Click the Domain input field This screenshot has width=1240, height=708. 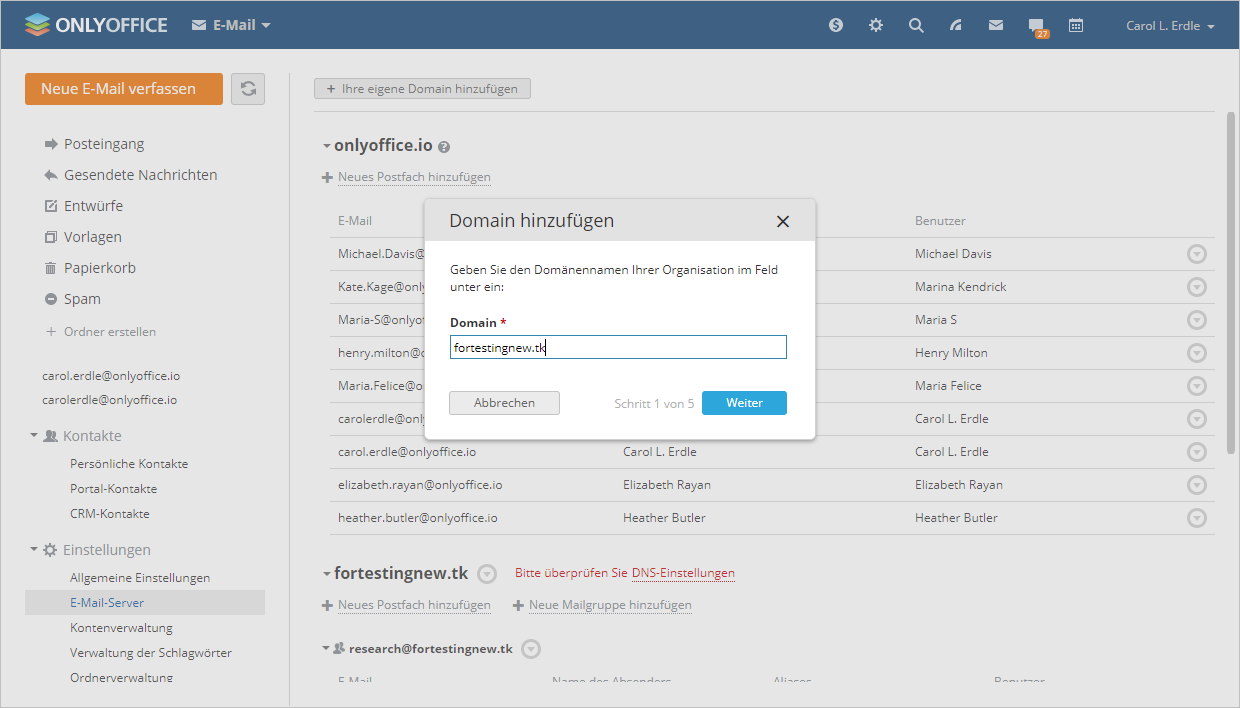618,347
